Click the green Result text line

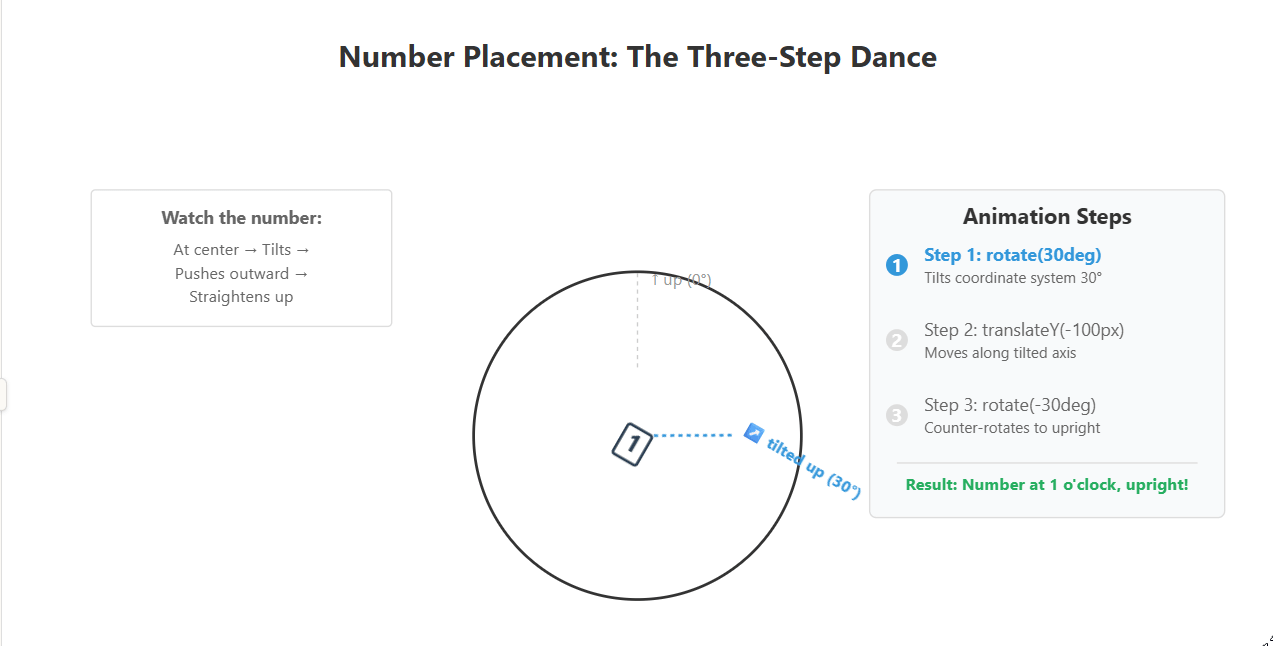tap(1046, 485)
